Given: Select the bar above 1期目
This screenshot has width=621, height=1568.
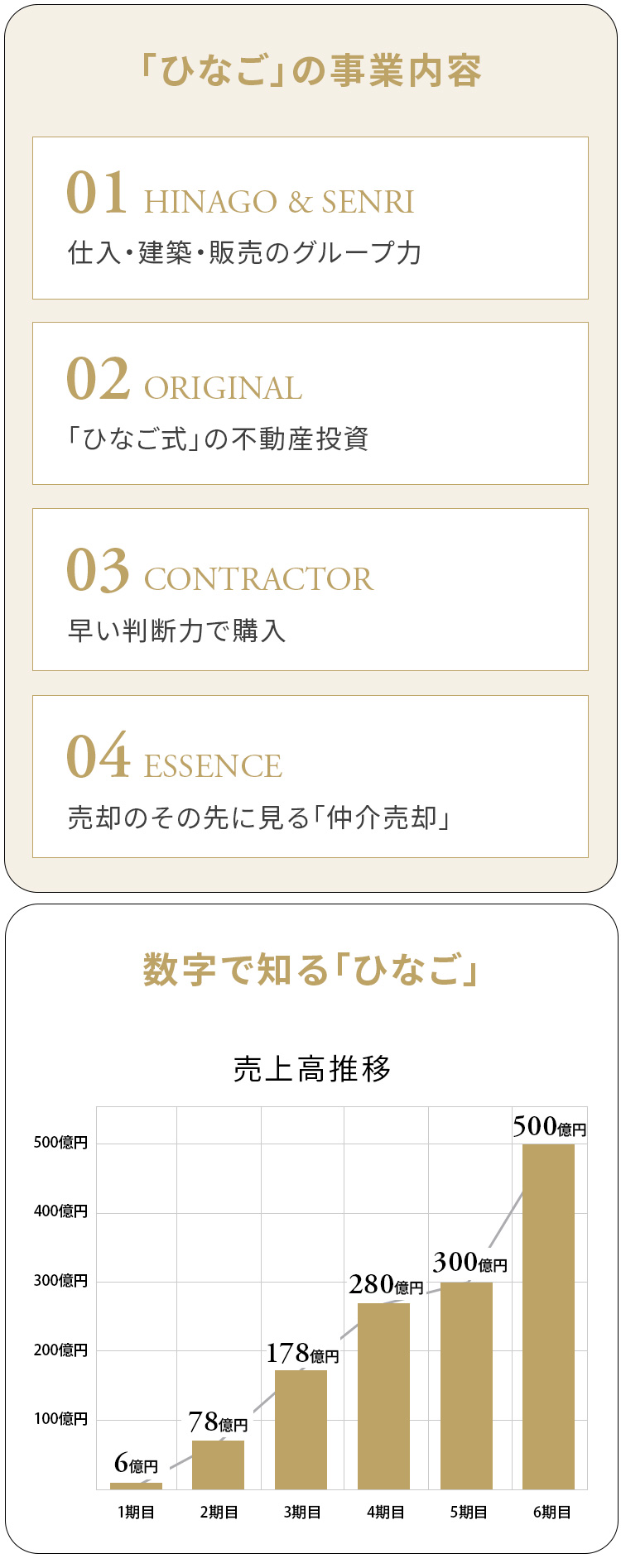Looking at the screenshot, I should click(136, 1486).
